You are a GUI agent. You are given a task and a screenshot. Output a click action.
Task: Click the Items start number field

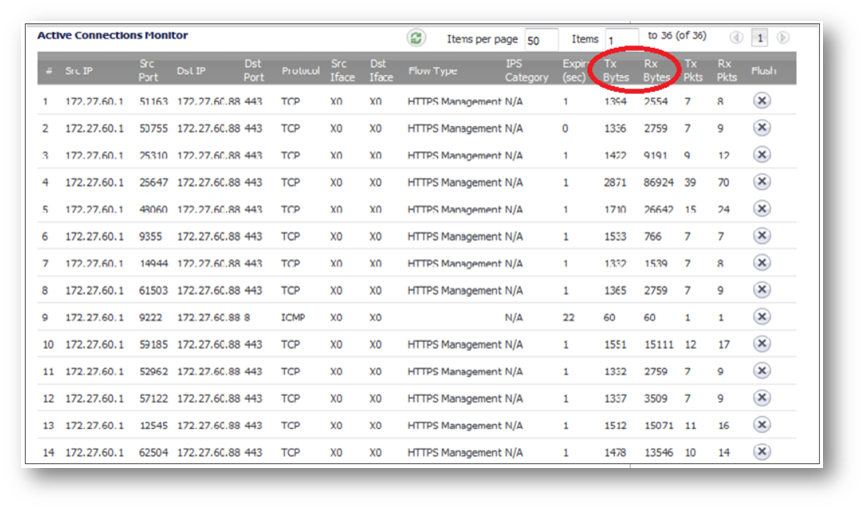point(620,39)
